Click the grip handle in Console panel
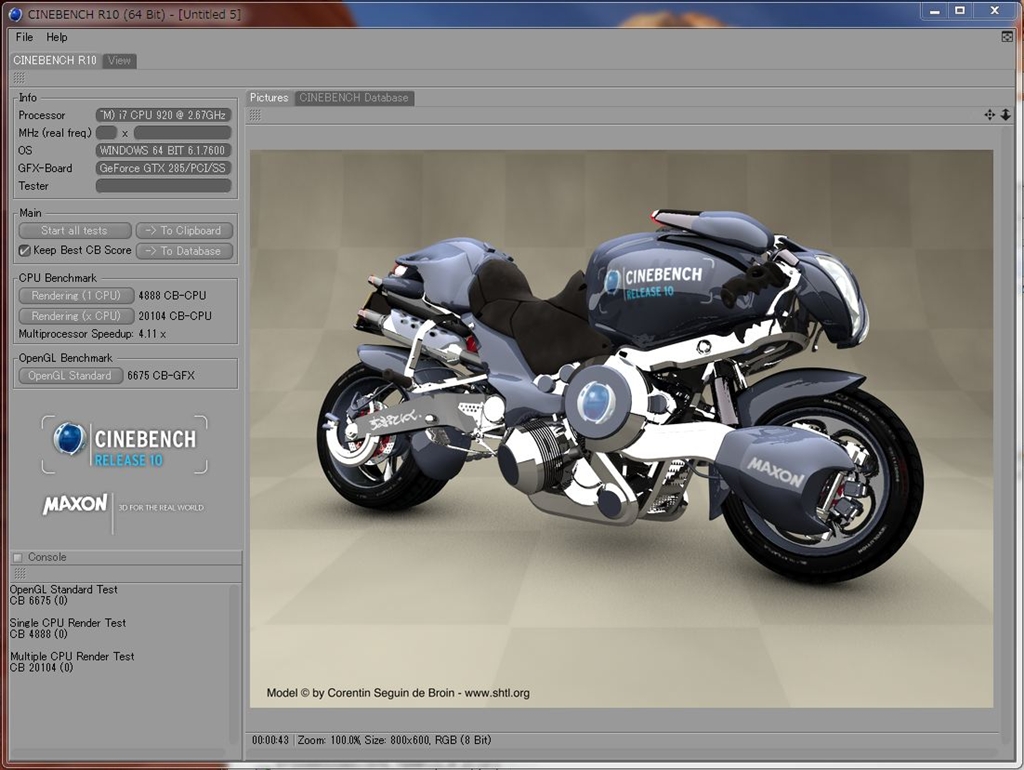The image size is (1024, 770). [x=20, y=573]
